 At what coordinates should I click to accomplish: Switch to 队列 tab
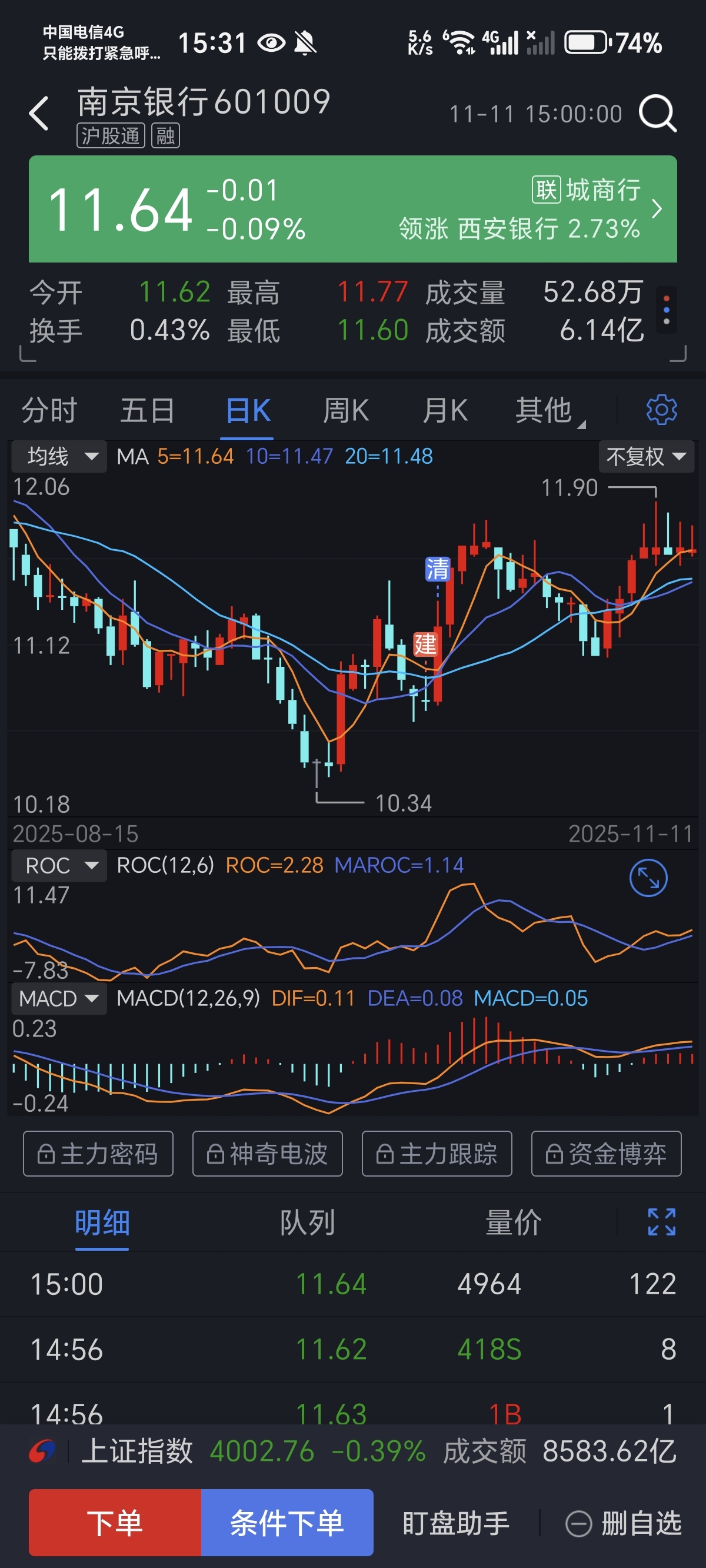(307, 1223)
